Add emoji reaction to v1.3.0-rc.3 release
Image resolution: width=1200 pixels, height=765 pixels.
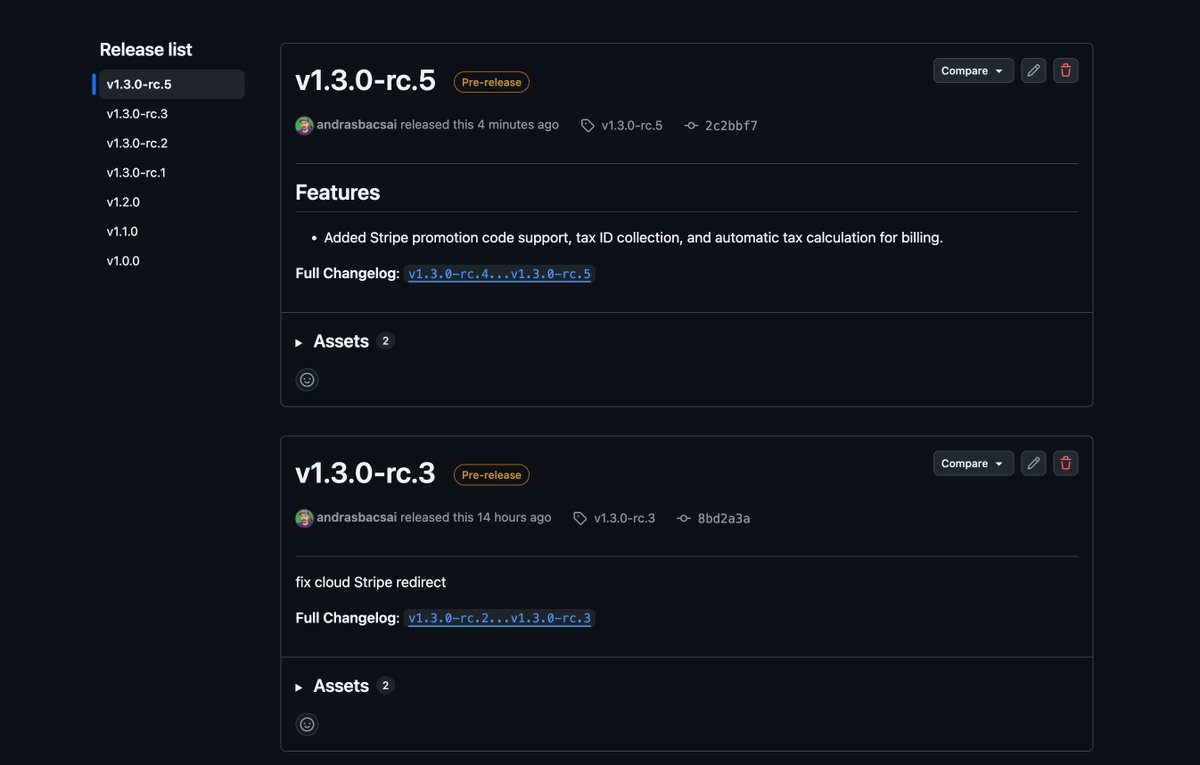[x=307, y=724]
